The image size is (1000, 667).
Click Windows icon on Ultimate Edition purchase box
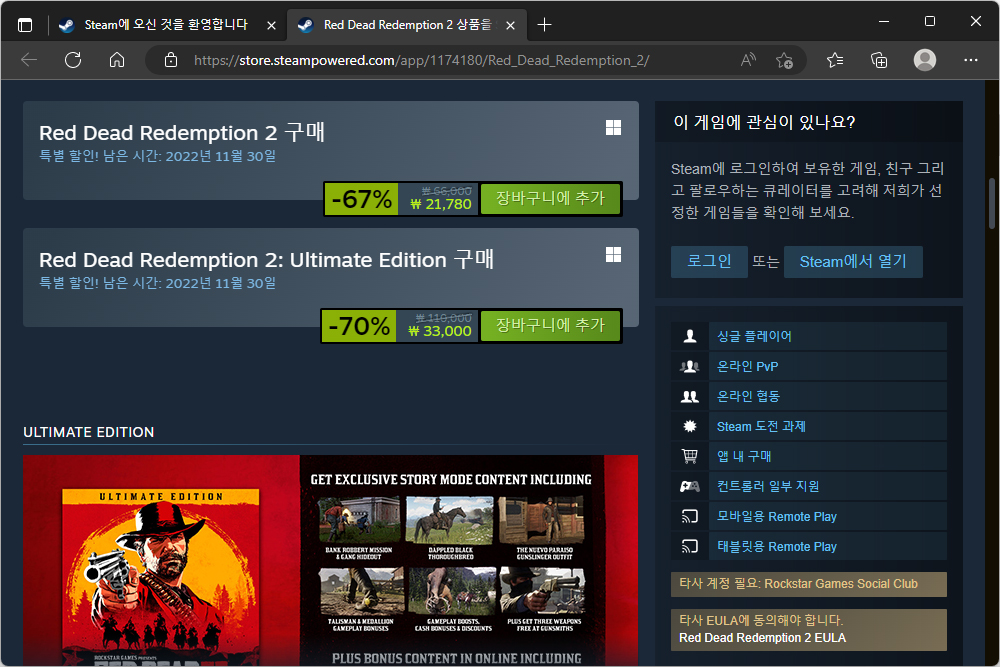click(x=613, y=254)
